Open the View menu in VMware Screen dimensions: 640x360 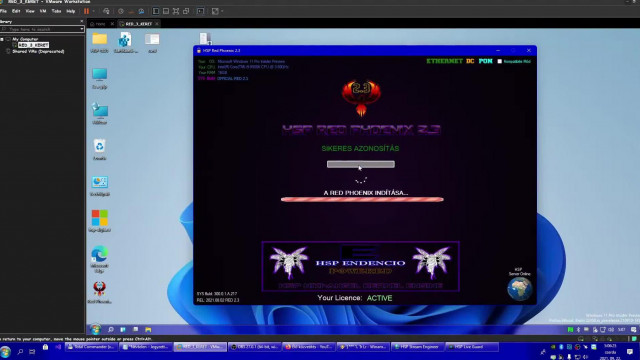click(30, 11)
